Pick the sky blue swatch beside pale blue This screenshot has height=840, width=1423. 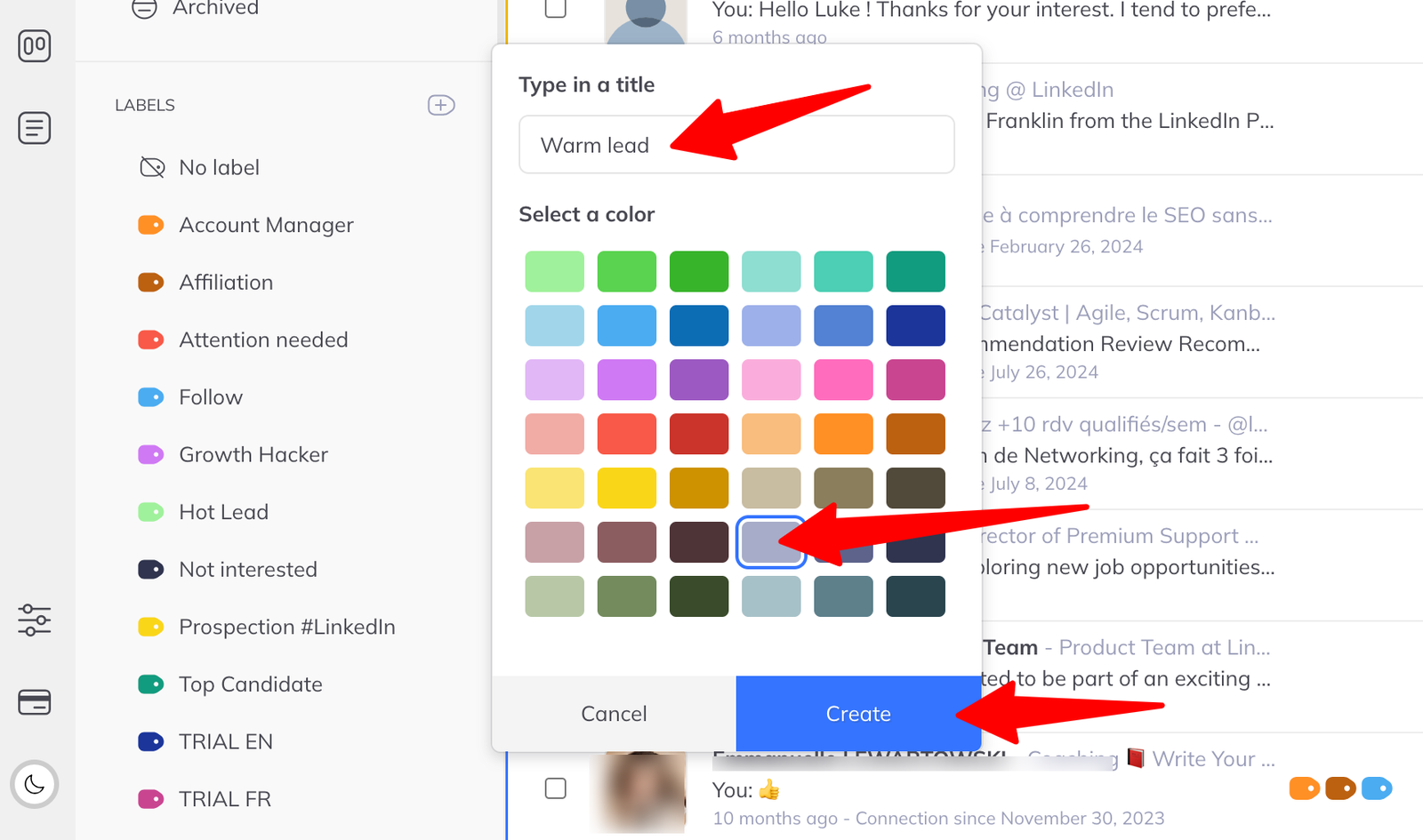(x=627, y=325)
